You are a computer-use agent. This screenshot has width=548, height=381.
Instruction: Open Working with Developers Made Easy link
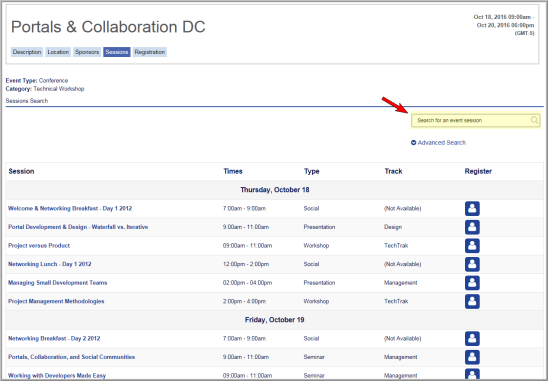[57, 376]
